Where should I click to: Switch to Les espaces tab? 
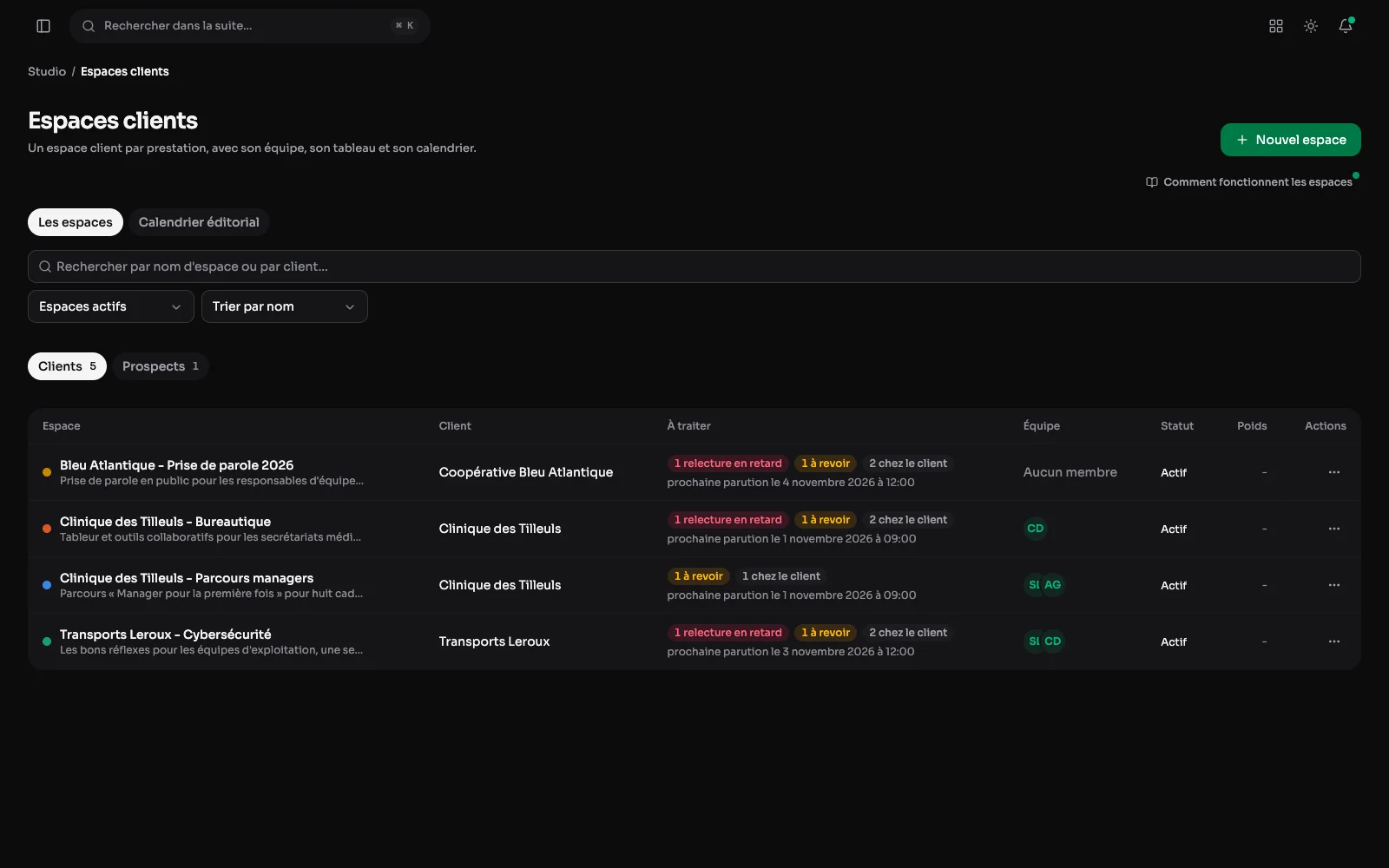click(x=76, y=222)
